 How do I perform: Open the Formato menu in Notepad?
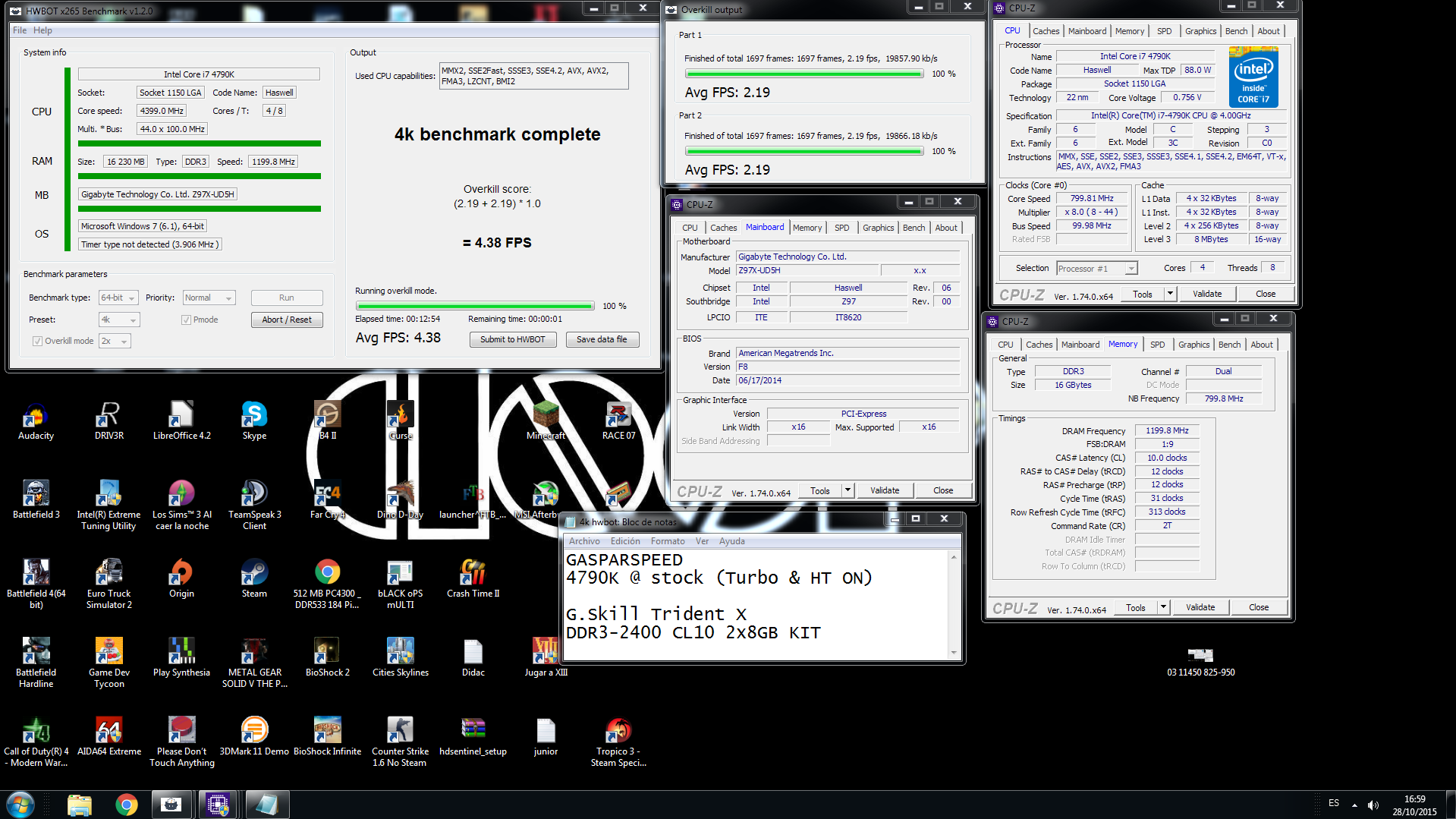(x=668, y=541)
